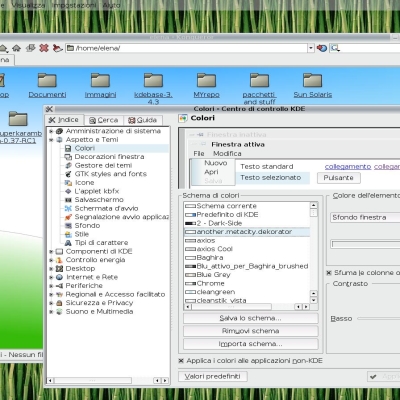
Task: Click the clear location icon before address field
Action: [58, 48]
